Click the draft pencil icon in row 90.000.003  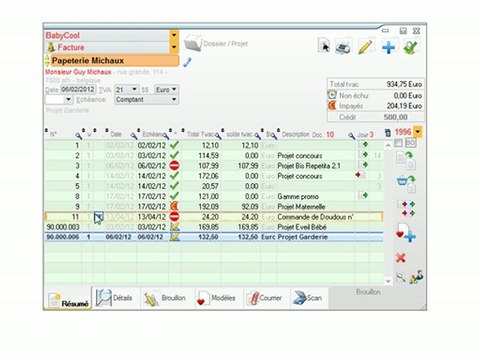(174, 227)
